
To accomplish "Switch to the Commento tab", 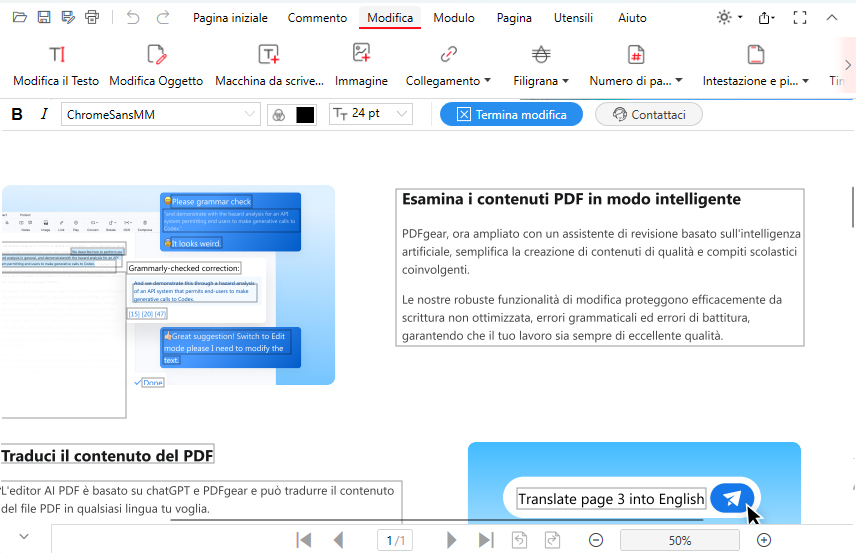I will point(317,18).
